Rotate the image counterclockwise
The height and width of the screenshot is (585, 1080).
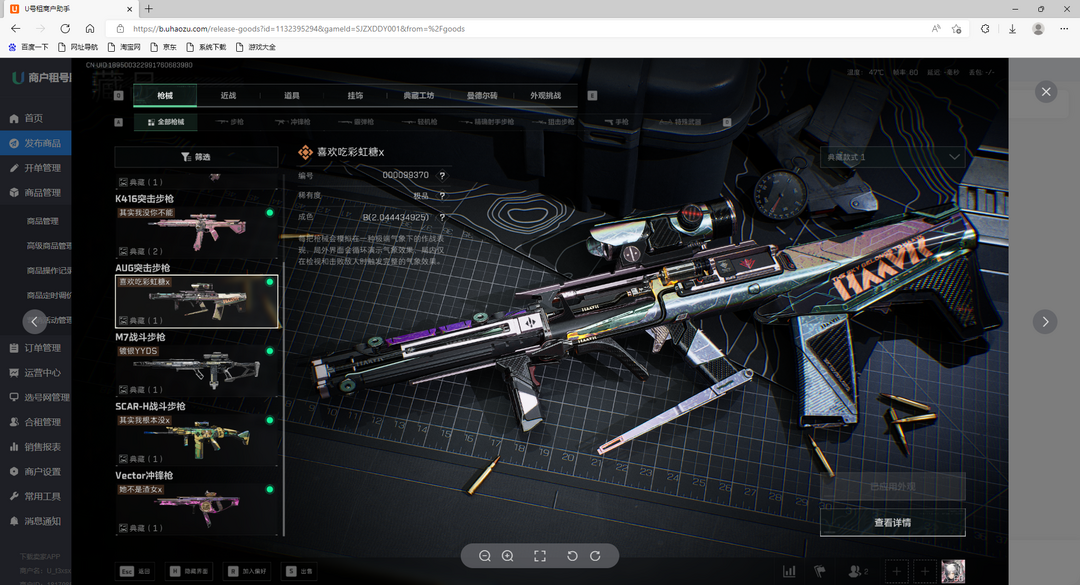(x=573, y=556)
